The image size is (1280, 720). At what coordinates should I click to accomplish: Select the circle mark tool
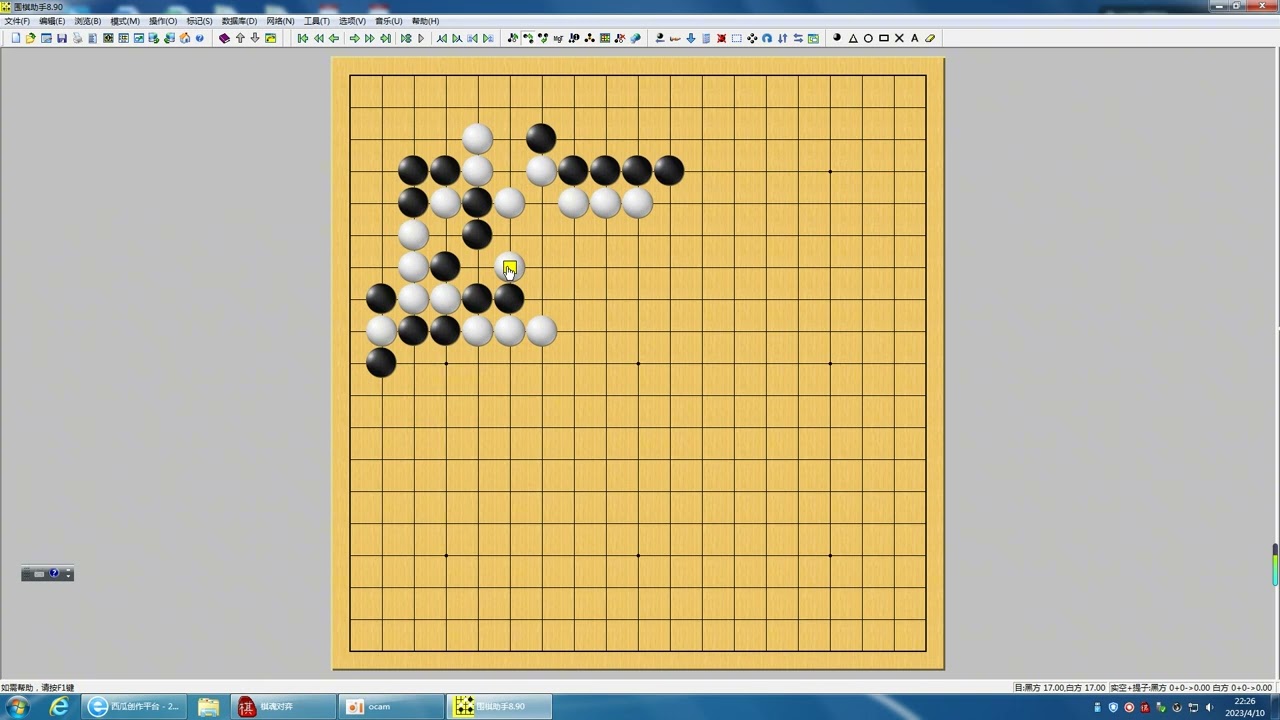coord(868,38)
